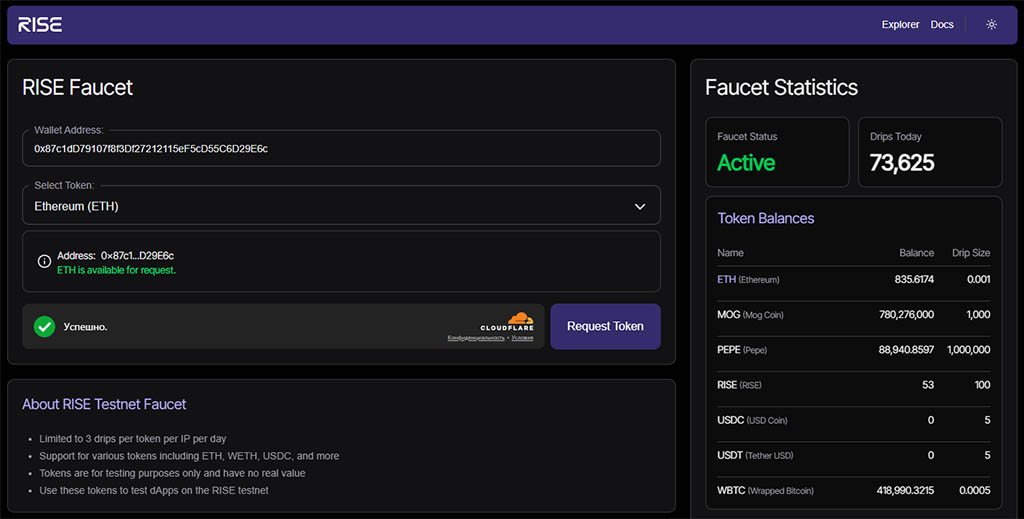Click the WBTC balance 418,990.3215
Viewport: 1024px width, 519px height.
point(905,490)
